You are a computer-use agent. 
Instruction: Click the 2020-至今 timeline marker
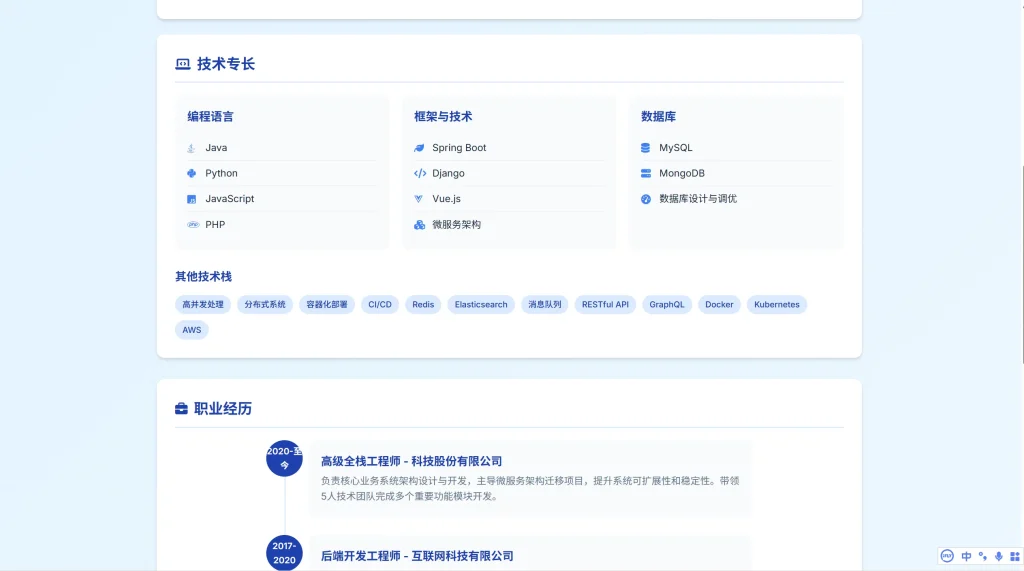pos(284,458)
